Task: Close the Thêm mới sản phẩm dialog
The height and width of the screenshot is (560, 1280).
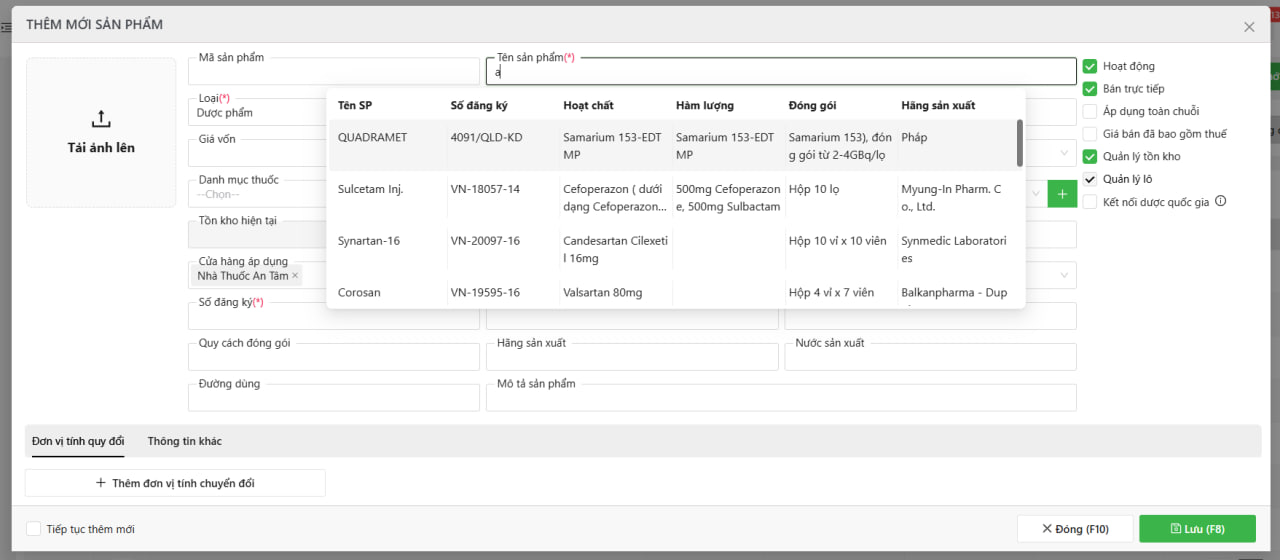Action: [x=1249, y=27]
